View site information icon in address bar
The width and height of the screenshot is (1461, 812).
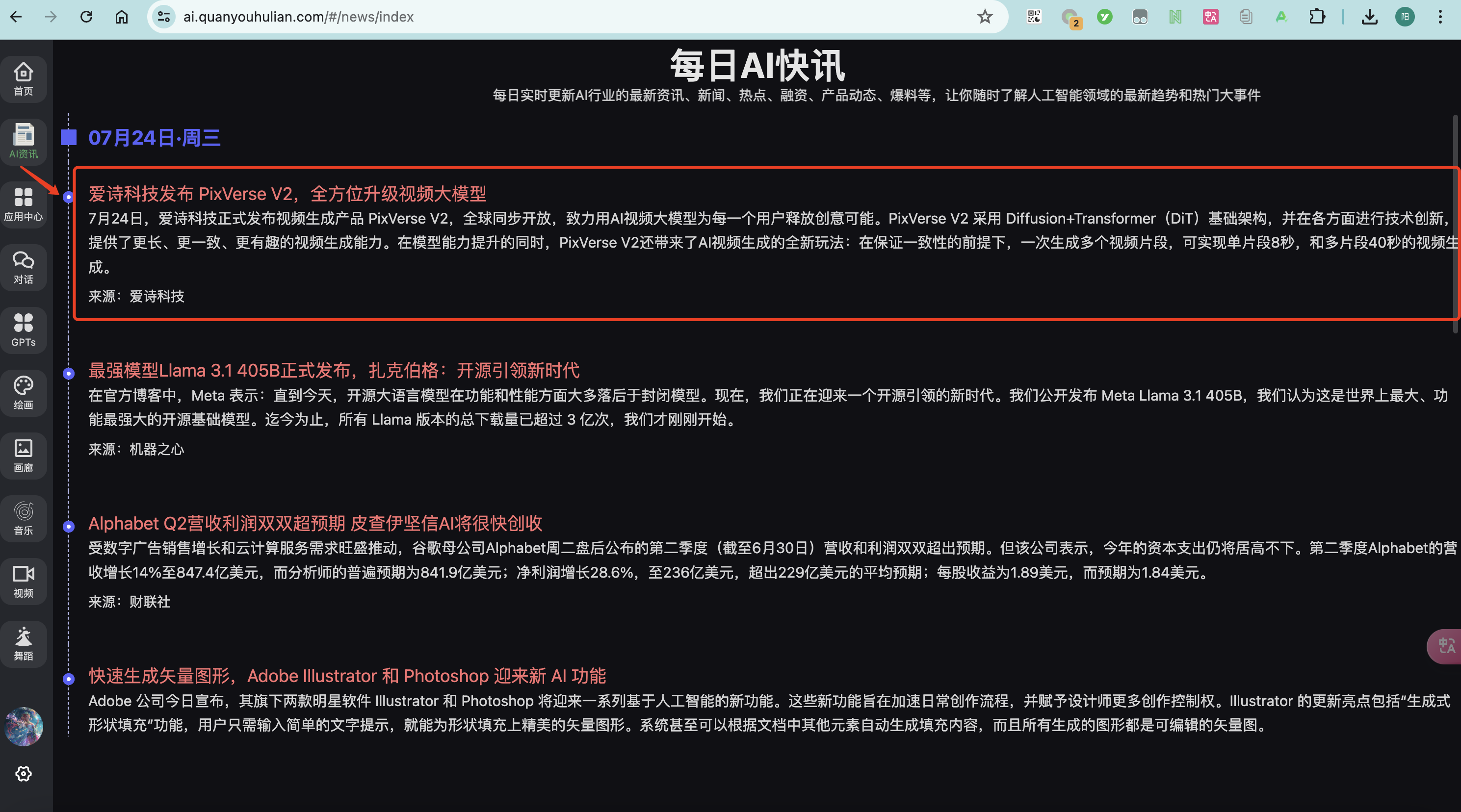point(163,17)
